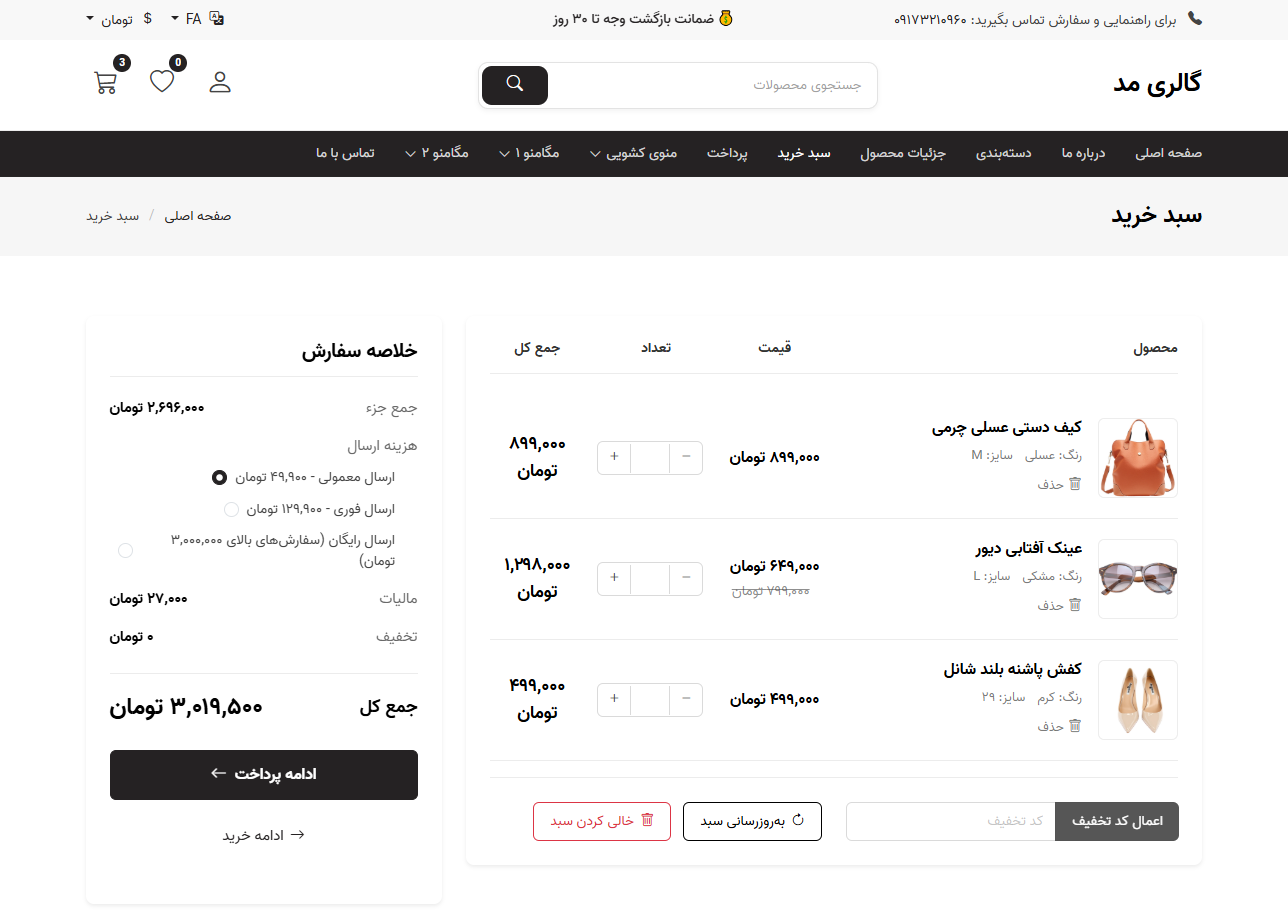The image size is (1288, 910).
Task: Click the search magnifier button
Action: click(x=514, y=86)
